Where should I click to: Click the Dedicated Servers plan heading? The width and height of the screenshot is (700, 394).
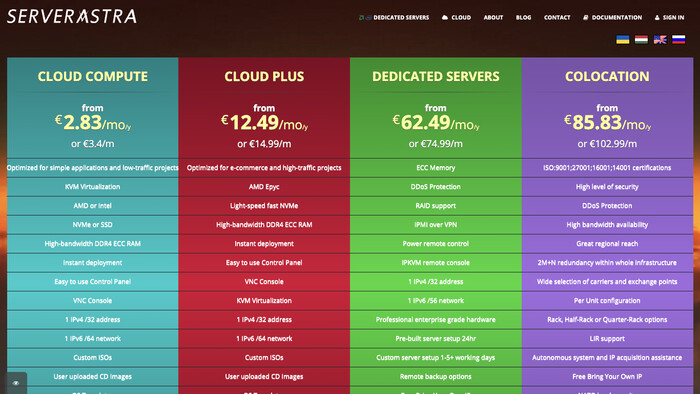(436, 76)
